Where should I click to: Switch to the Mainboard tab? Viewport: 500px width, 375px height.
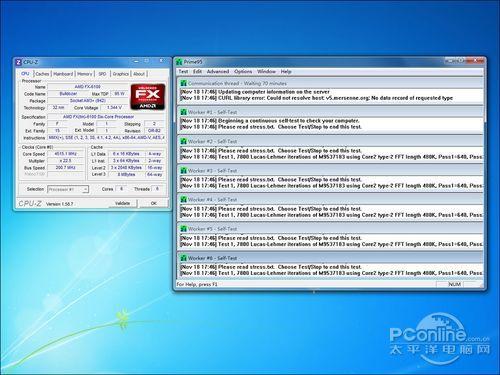[63, 74]
